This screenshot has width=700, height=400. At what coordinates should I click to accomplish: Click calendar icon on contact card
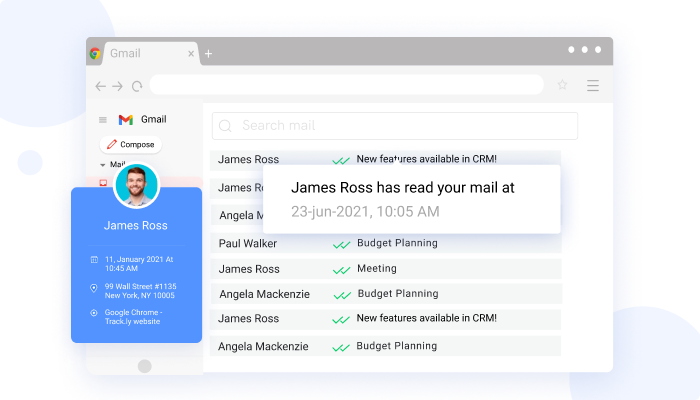pyautogui.click(x=94, y=259)
